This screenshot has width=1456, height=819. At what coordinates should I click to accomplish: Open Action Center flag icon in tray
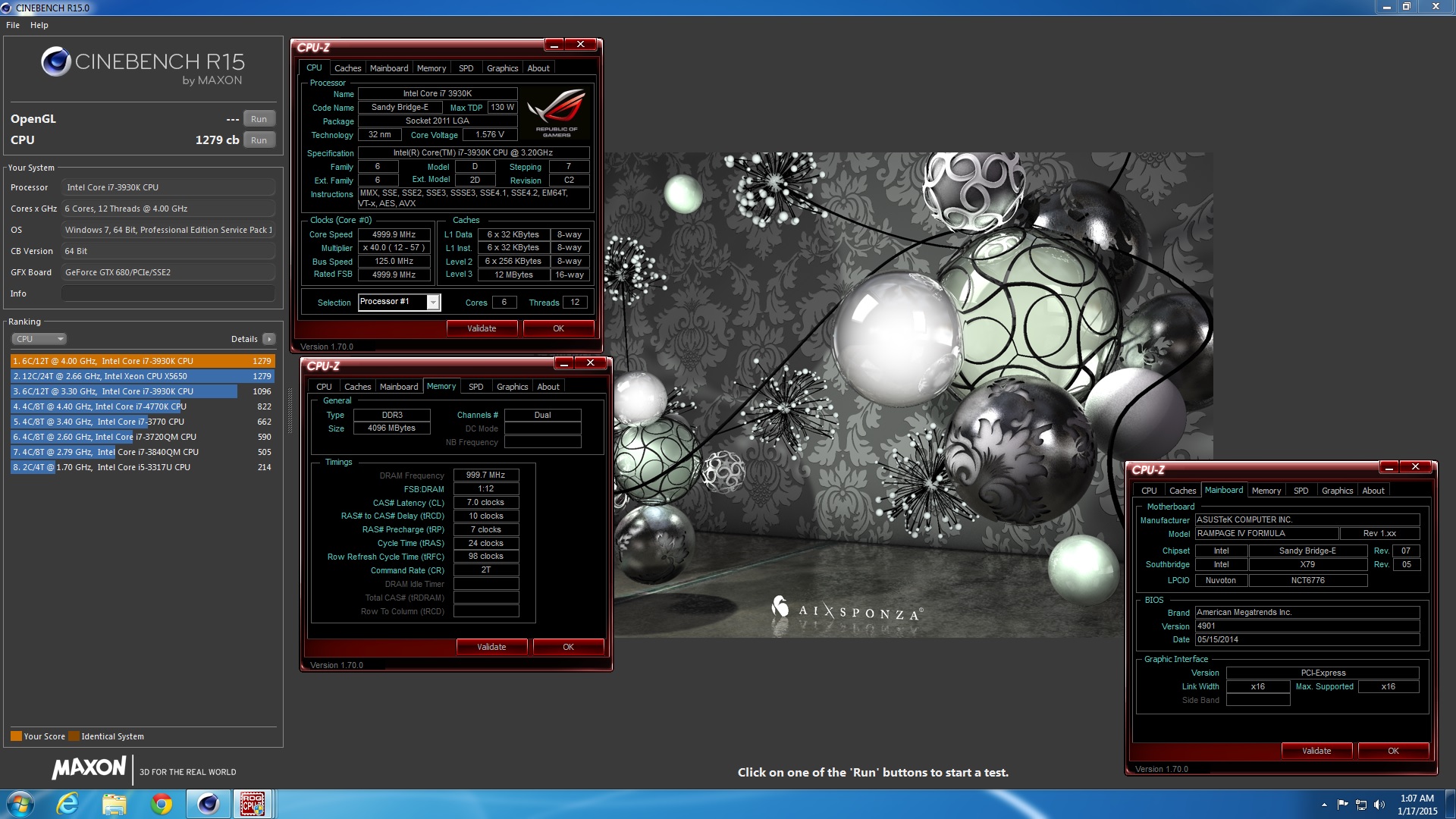[1342, 805]
